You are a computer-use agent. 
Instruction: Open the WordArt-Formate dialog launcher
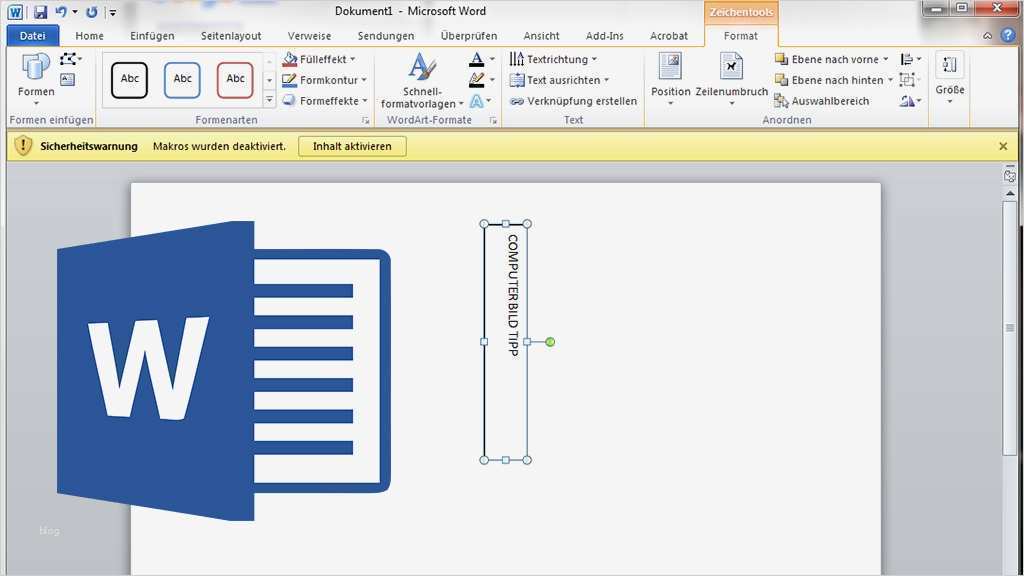[x=493, y=121]
